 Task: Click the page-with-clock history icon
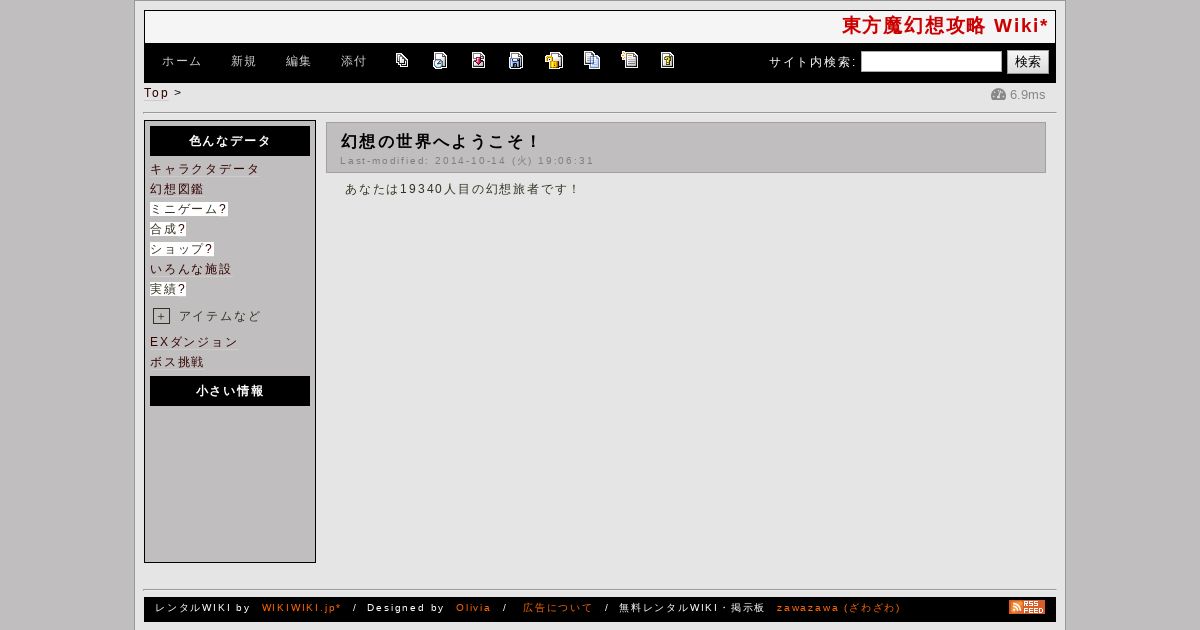click(440, 60)
